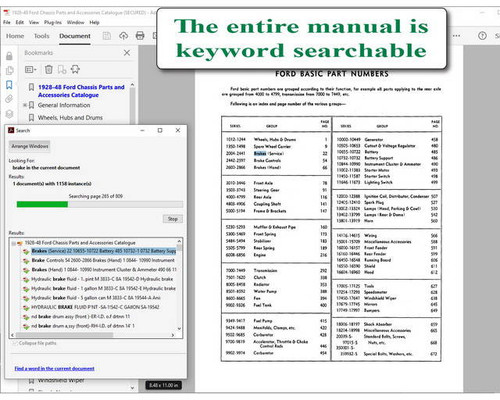
Task: Click the 'Shock Absorber' table row
Action: [x=387, y=324]
